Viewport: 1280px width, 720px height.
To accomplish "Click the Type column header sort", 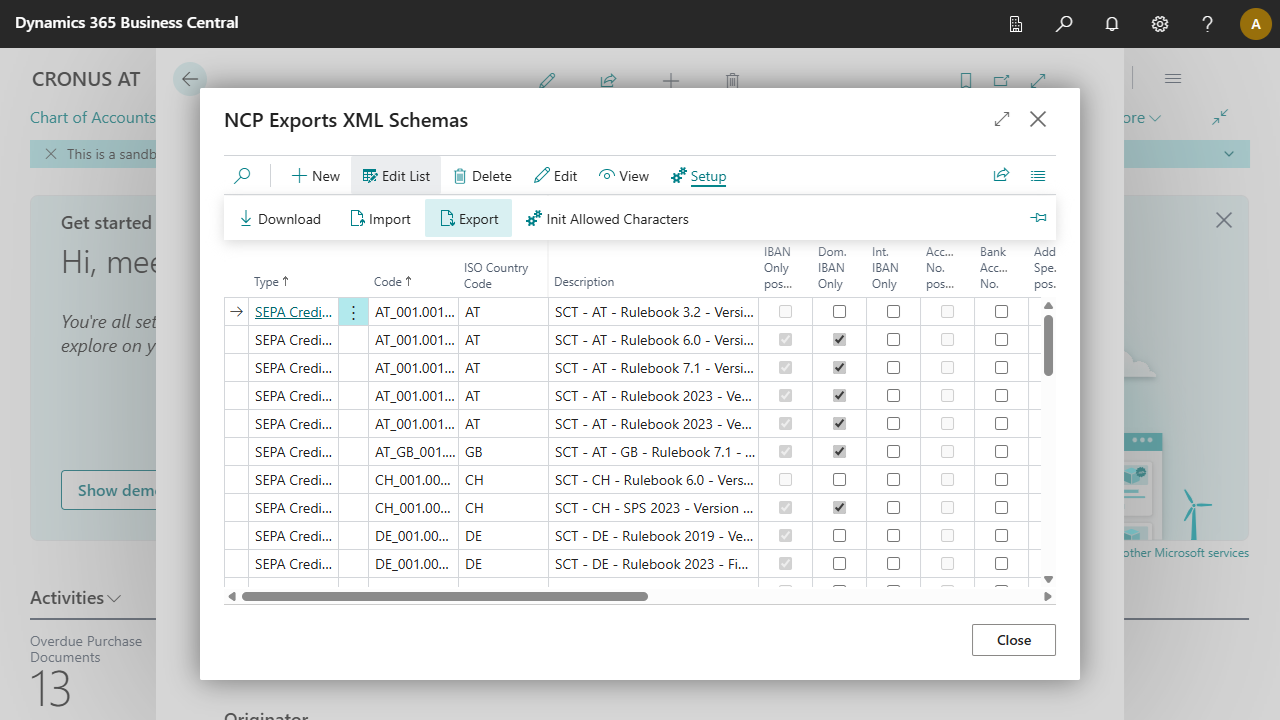I will [271, 282].
